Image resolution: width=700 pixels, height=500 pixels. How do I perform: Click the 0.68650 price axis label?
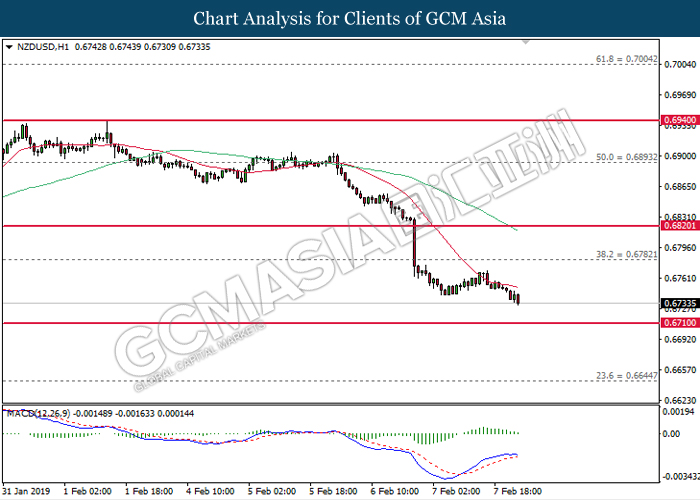pyautogui.click(x=680, y=187)
